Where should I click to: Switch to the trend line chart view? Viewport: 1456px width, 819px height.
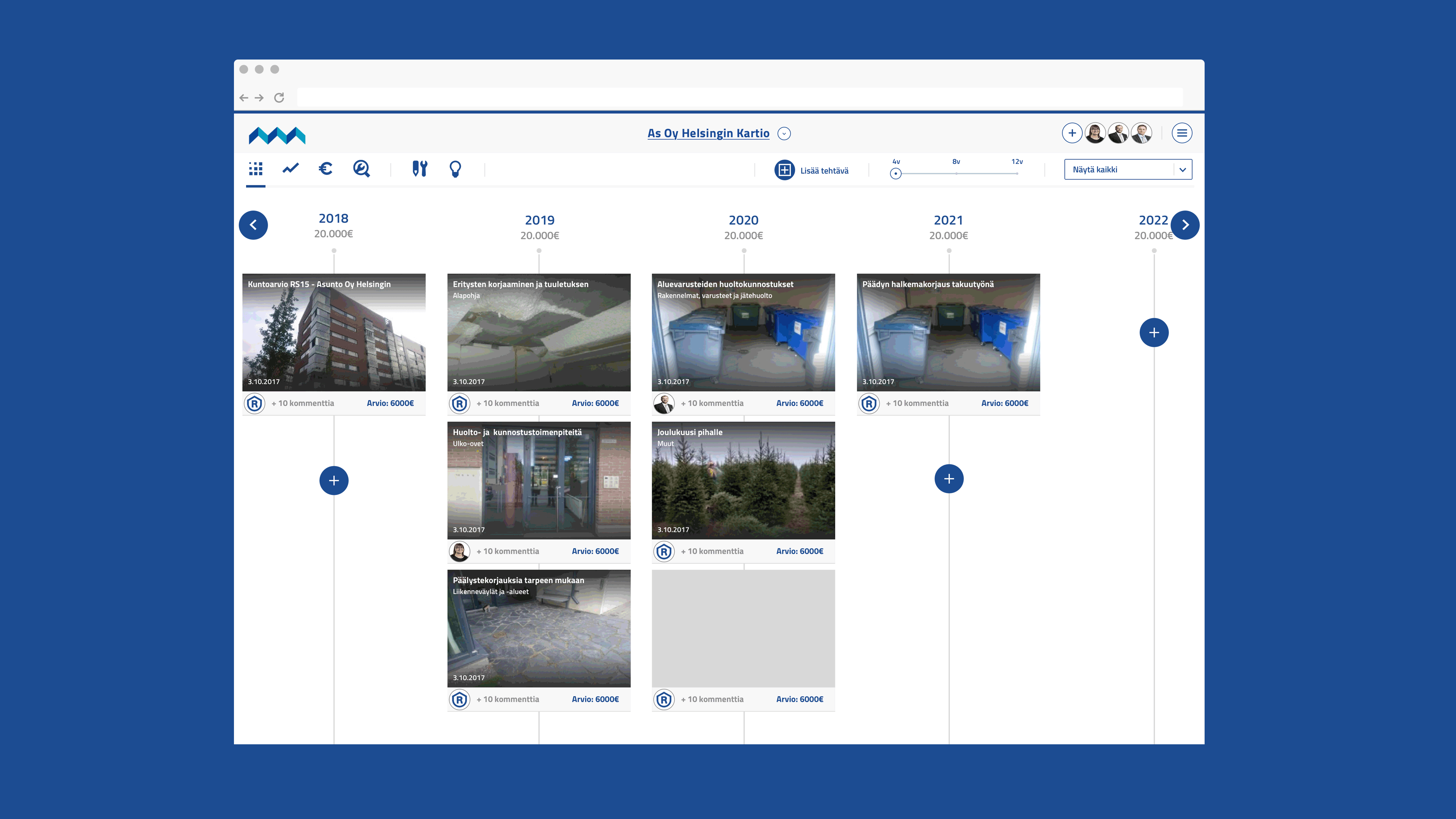pos(290,168)
